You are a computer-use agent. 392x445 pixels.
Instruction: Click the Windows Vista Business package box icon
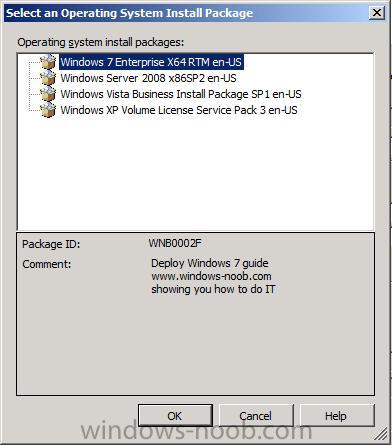click(48, 94)
